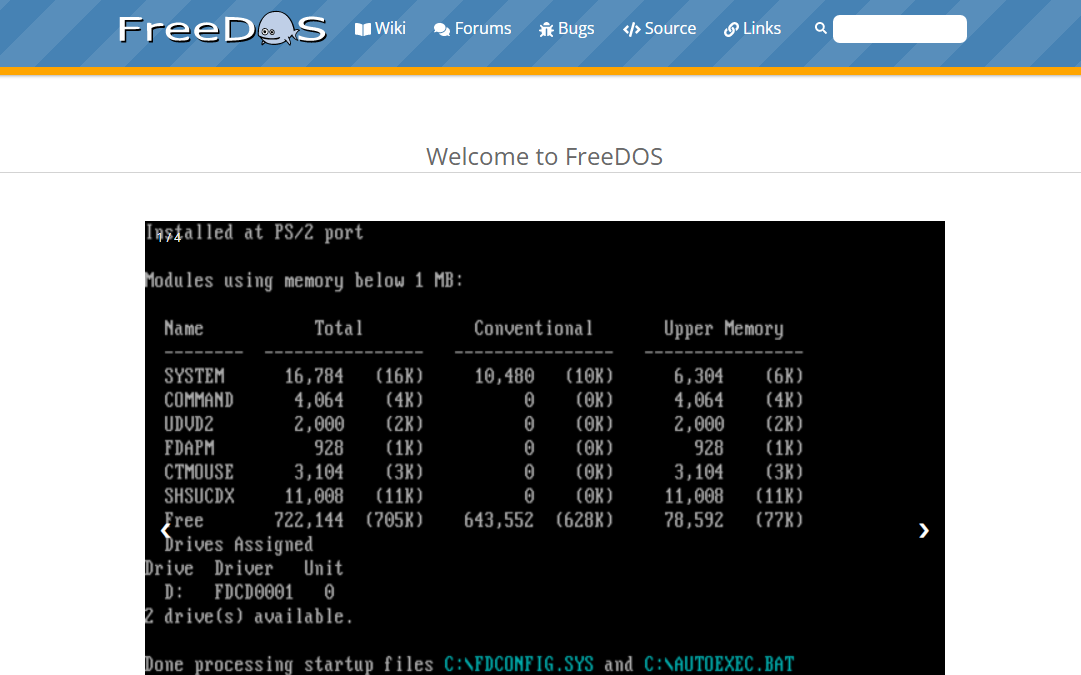The width and height of the screenshot is (1081, 675).
Task: Click the UDVD2 row name
Action: click(x=189, y=424)
